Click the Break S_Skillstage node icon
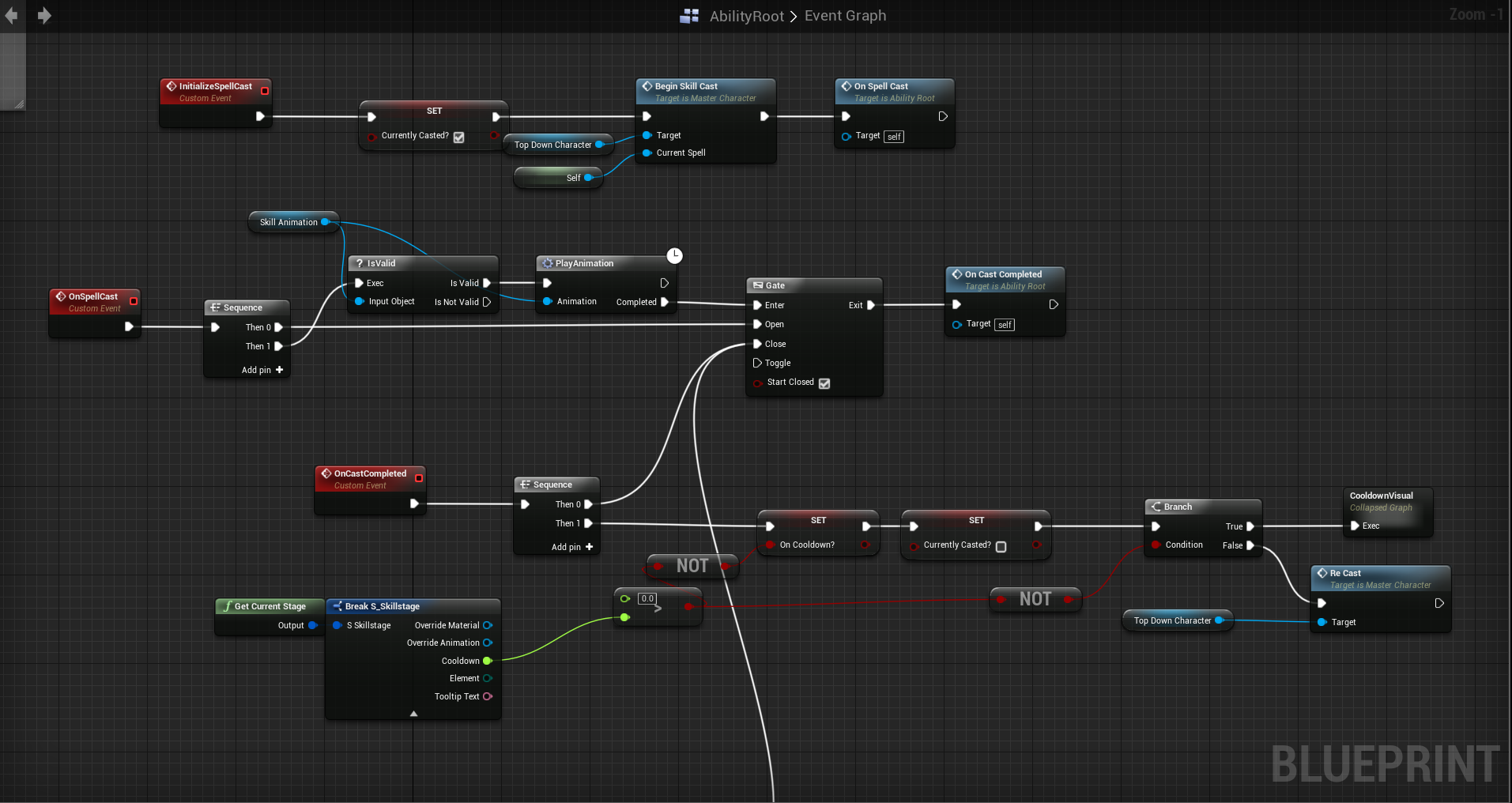1512x803 pixels. pos(337,606)
